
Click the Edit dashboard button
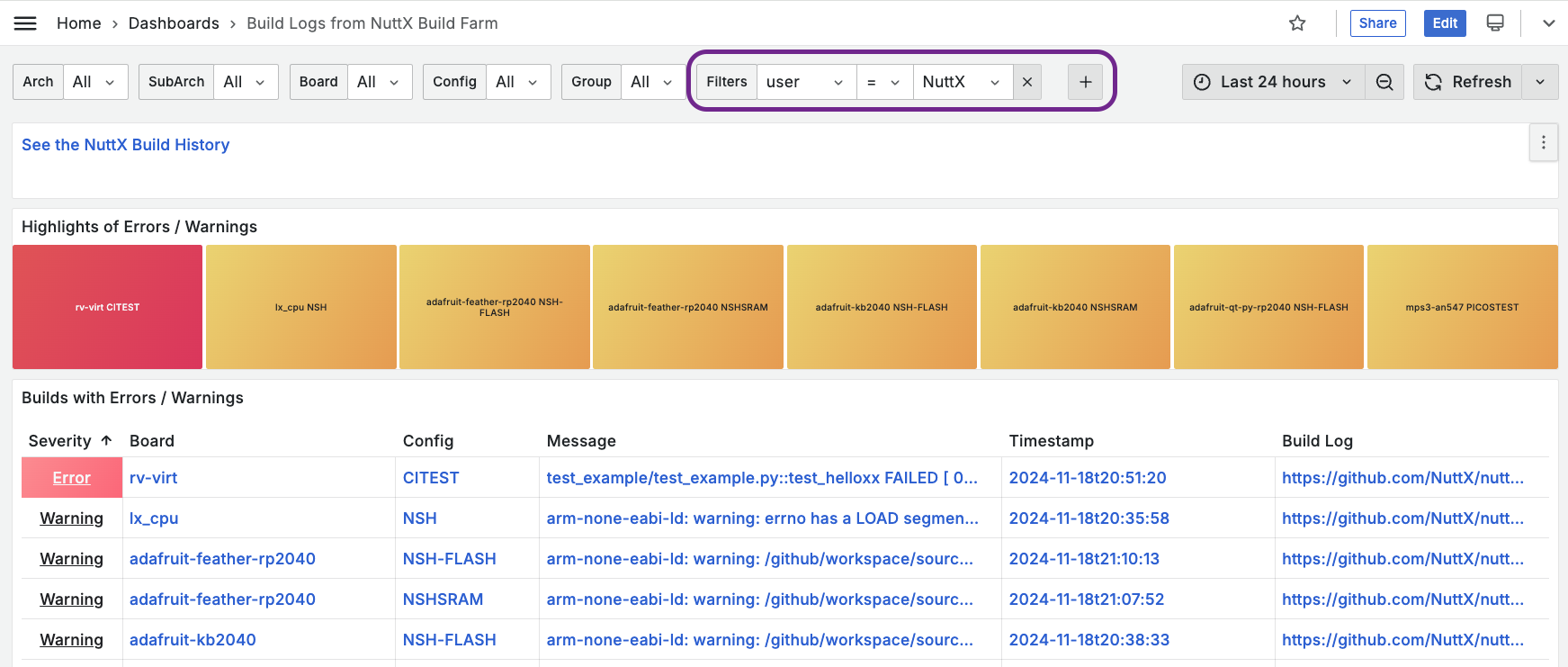[1445, 23]
